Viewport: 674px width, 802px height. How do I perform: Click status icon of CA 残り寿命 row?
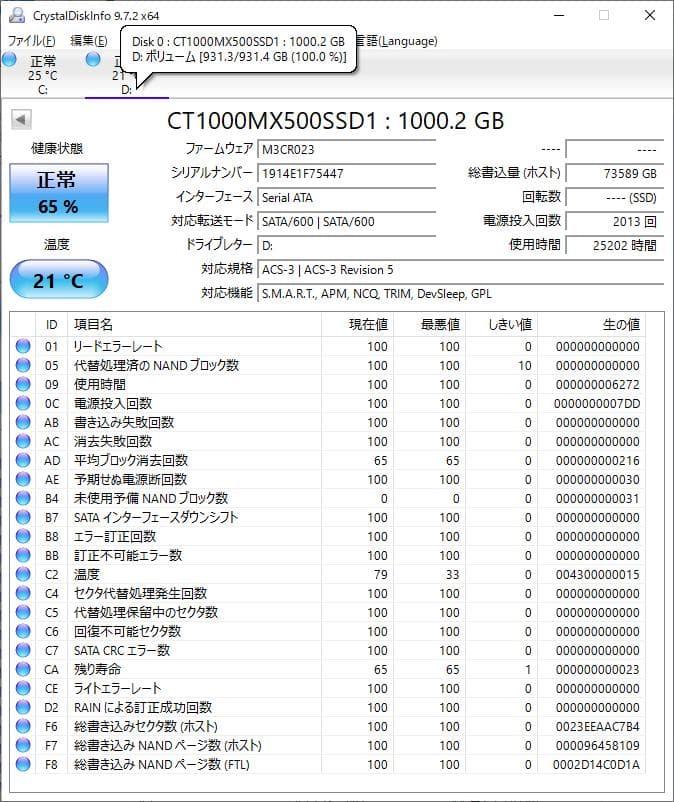tap(23, 669)
